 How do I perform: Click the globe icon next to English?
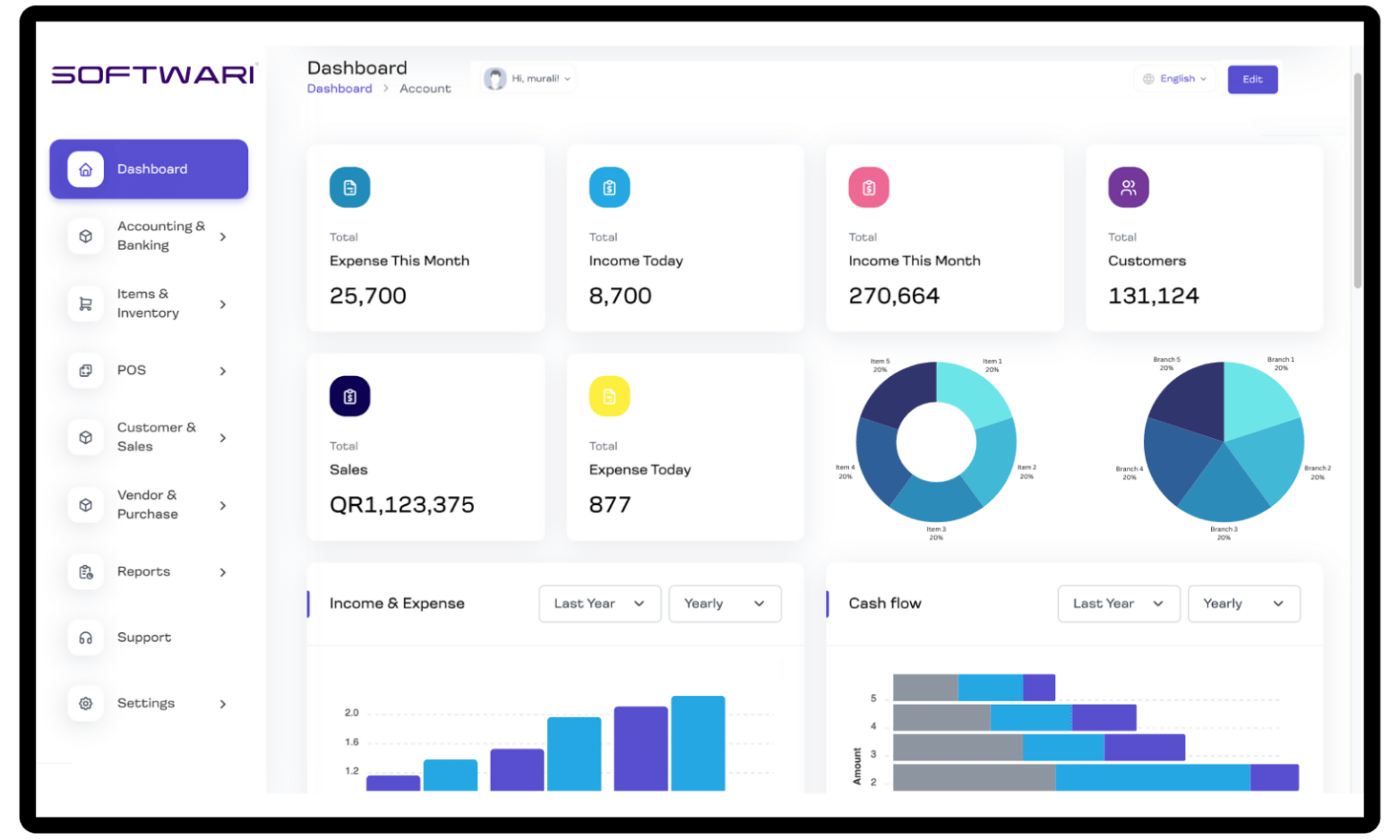(1149, 79)
